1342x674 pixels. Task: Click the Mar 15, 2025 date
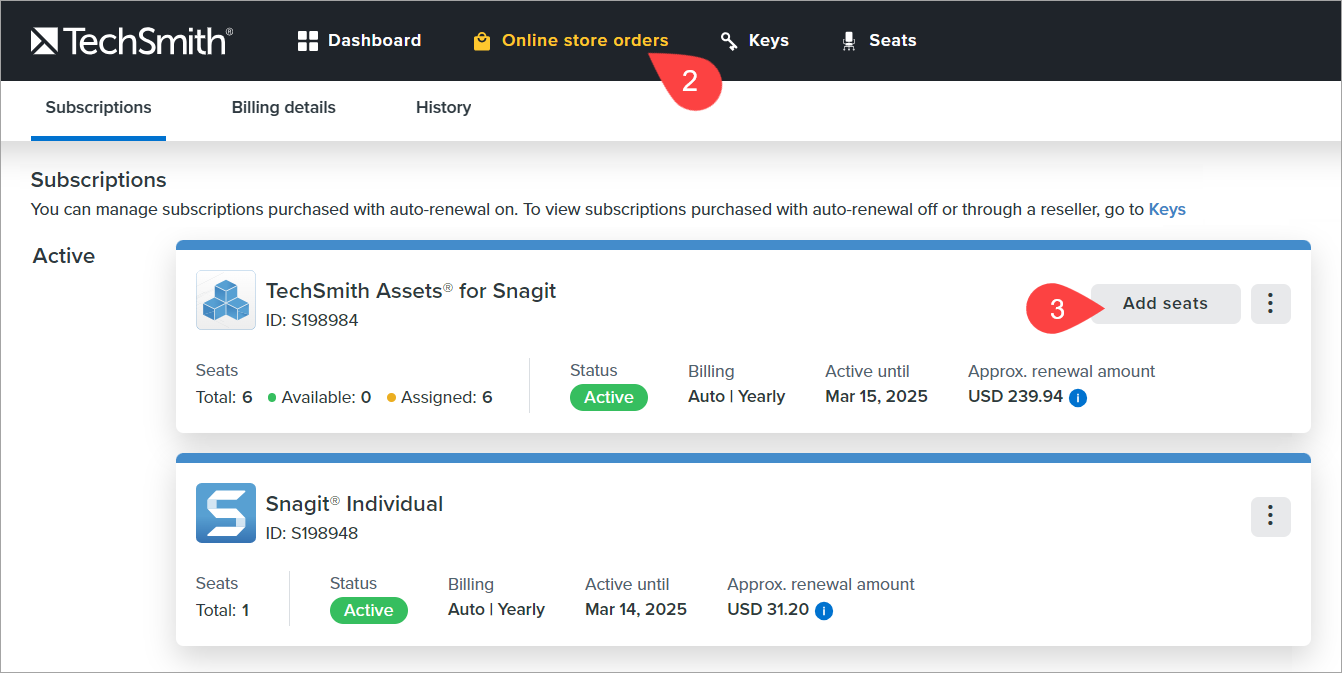tap(877, 397)
